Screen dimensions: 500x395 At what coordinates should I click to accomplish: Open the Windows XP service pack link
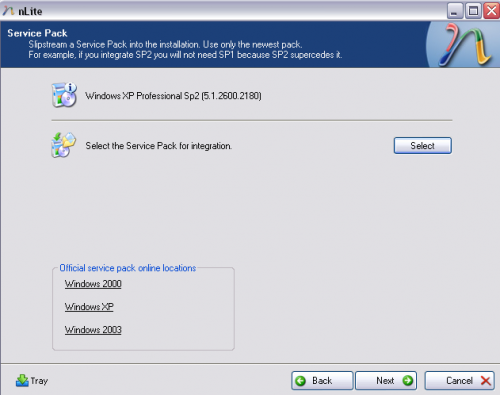[x=89, y=307]
